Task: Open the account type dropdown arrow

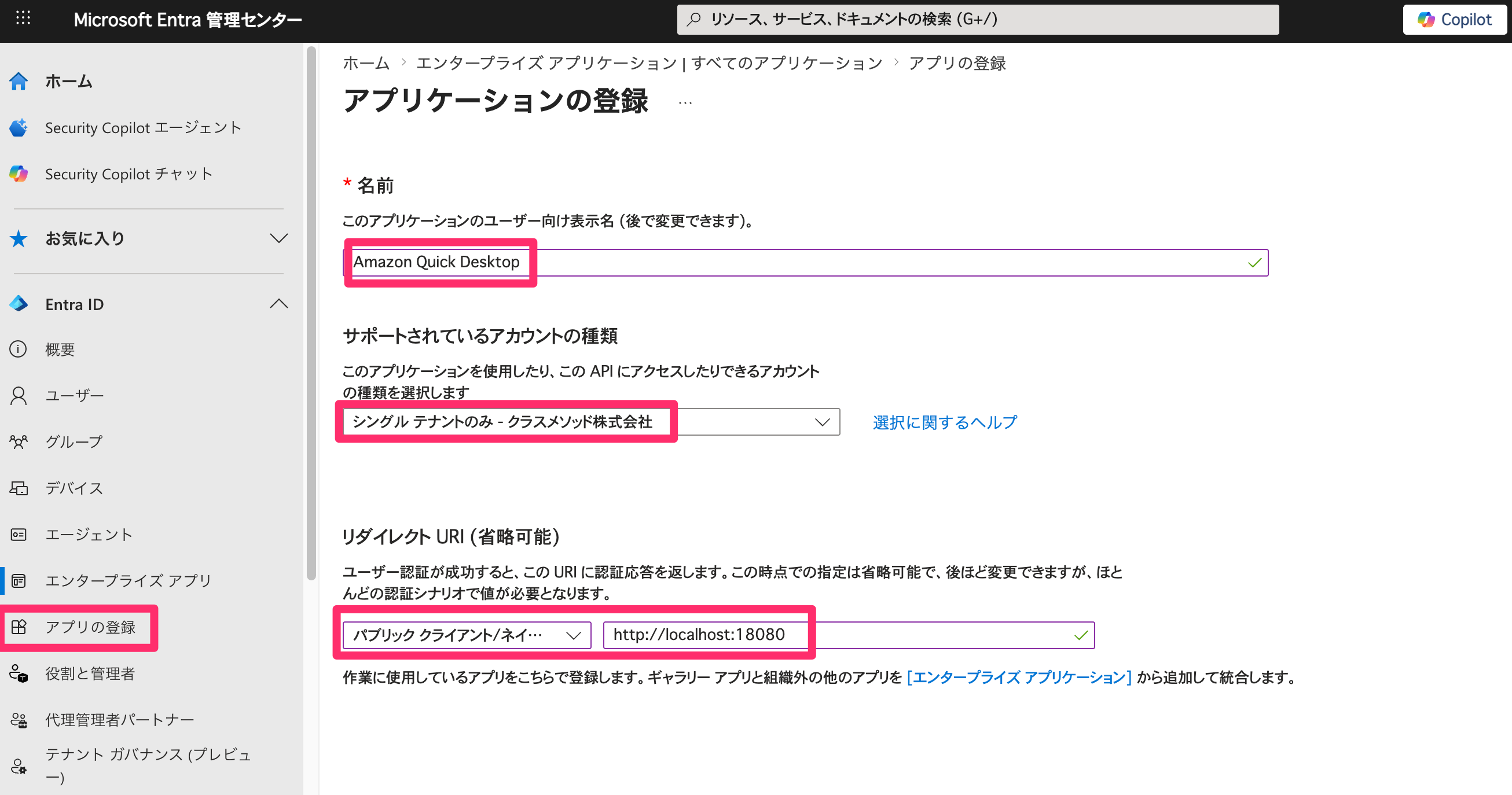Action: [x=823, y=422]
